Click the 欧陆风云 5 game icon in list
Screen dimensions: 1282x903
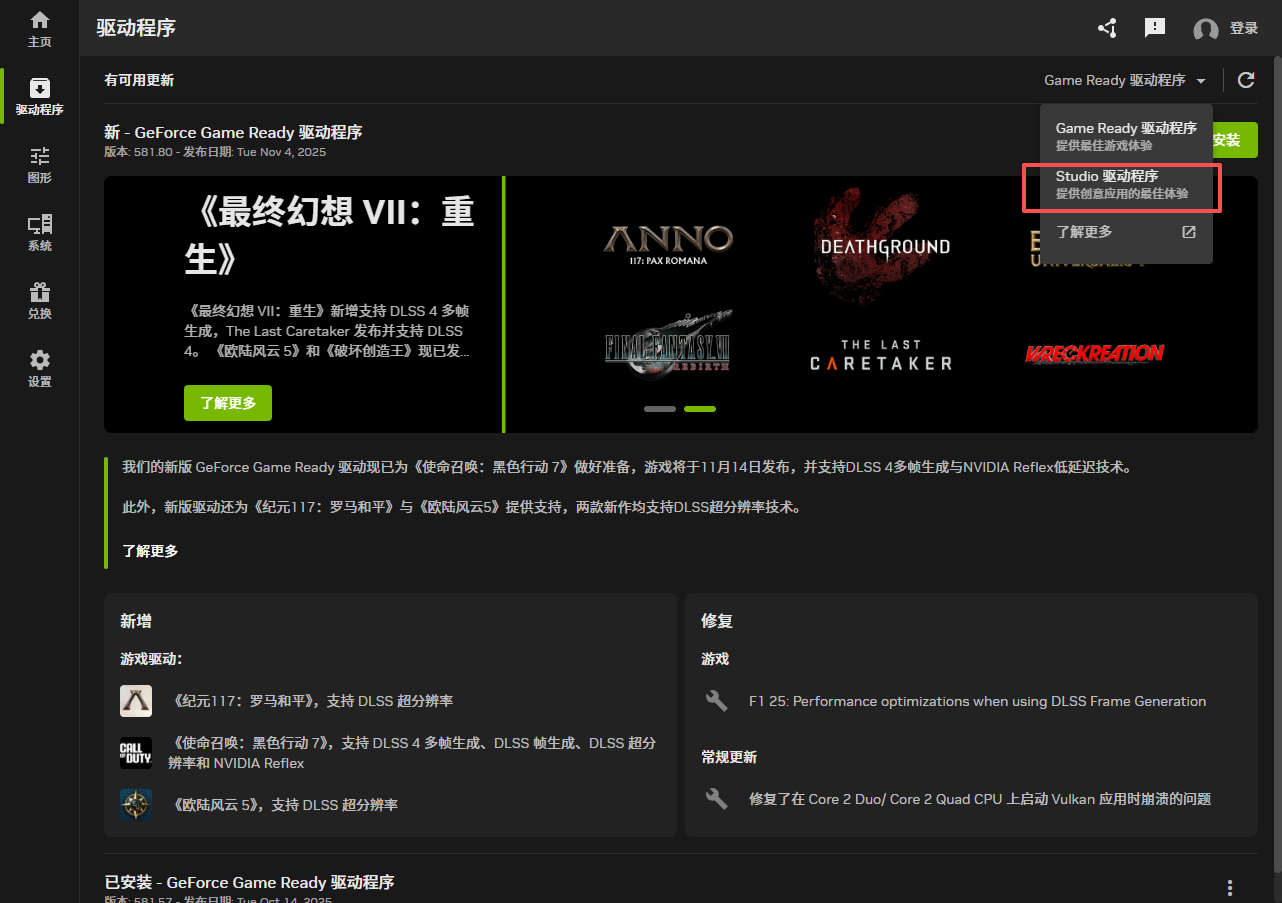(x=136, y=805)
